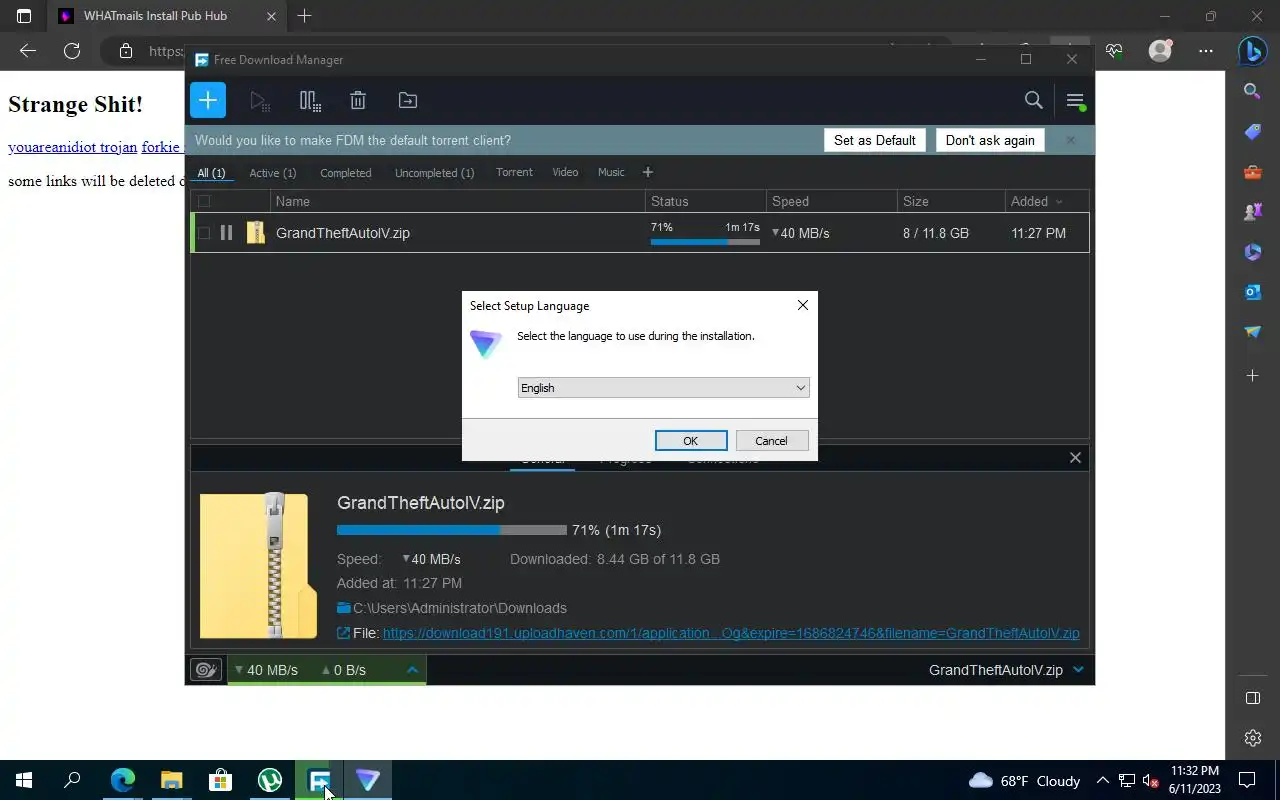Screen dimensions: 1280x800
Task: Open uTorrent from the taskbar
Action: pyautogui.click(x=270, y=780)
